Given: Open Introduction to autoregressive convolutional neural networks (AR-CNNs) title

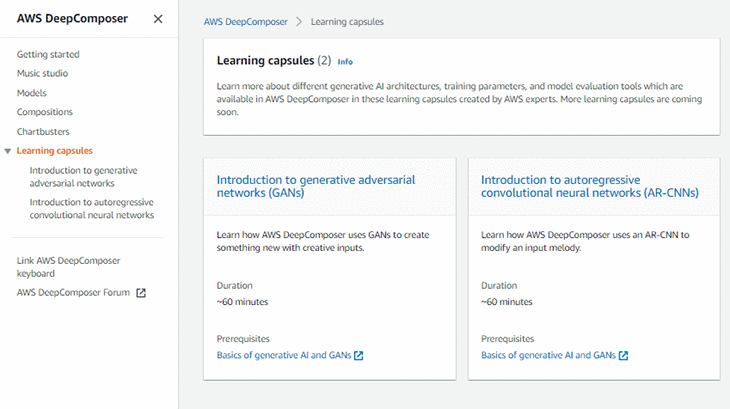Looking at the screenshot, I should coord(589,186).
